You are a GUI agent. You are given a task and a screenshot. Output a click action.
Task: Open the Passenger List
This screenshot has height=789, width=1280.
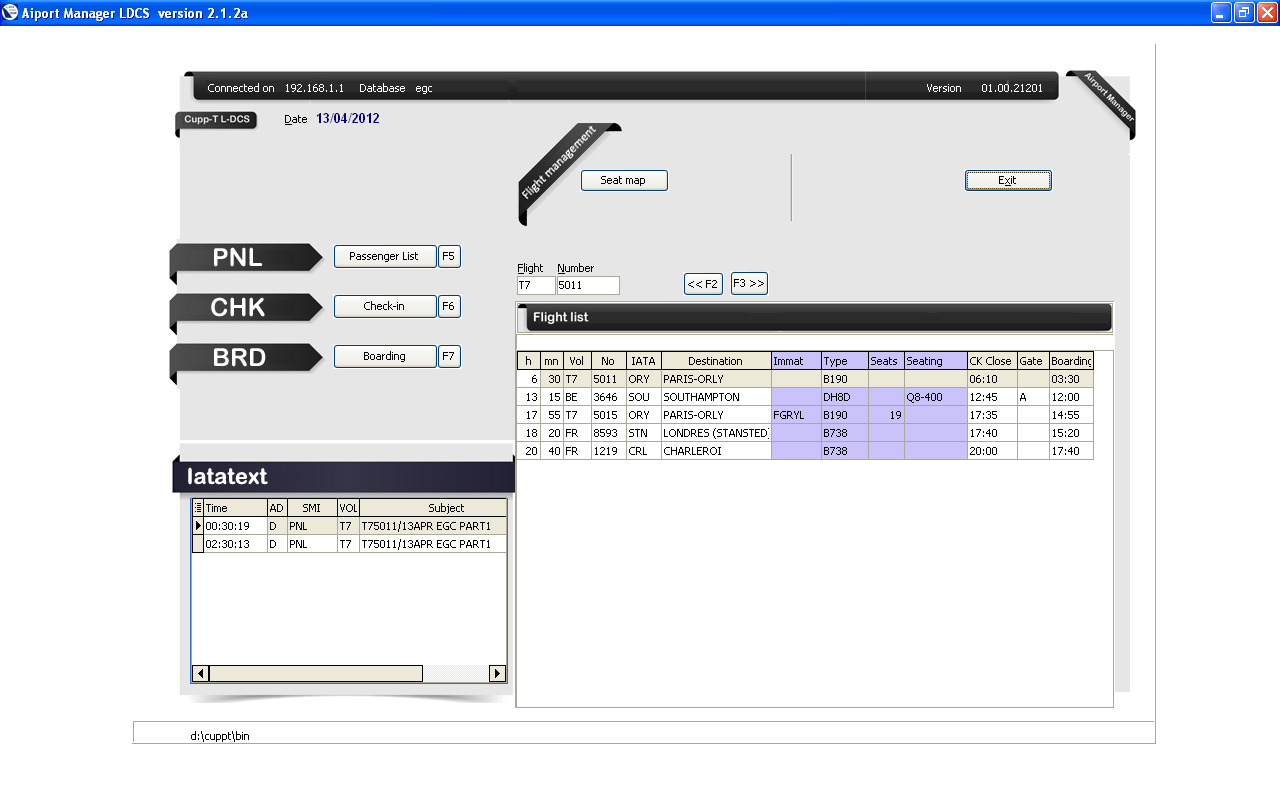(x=384, y=257)
